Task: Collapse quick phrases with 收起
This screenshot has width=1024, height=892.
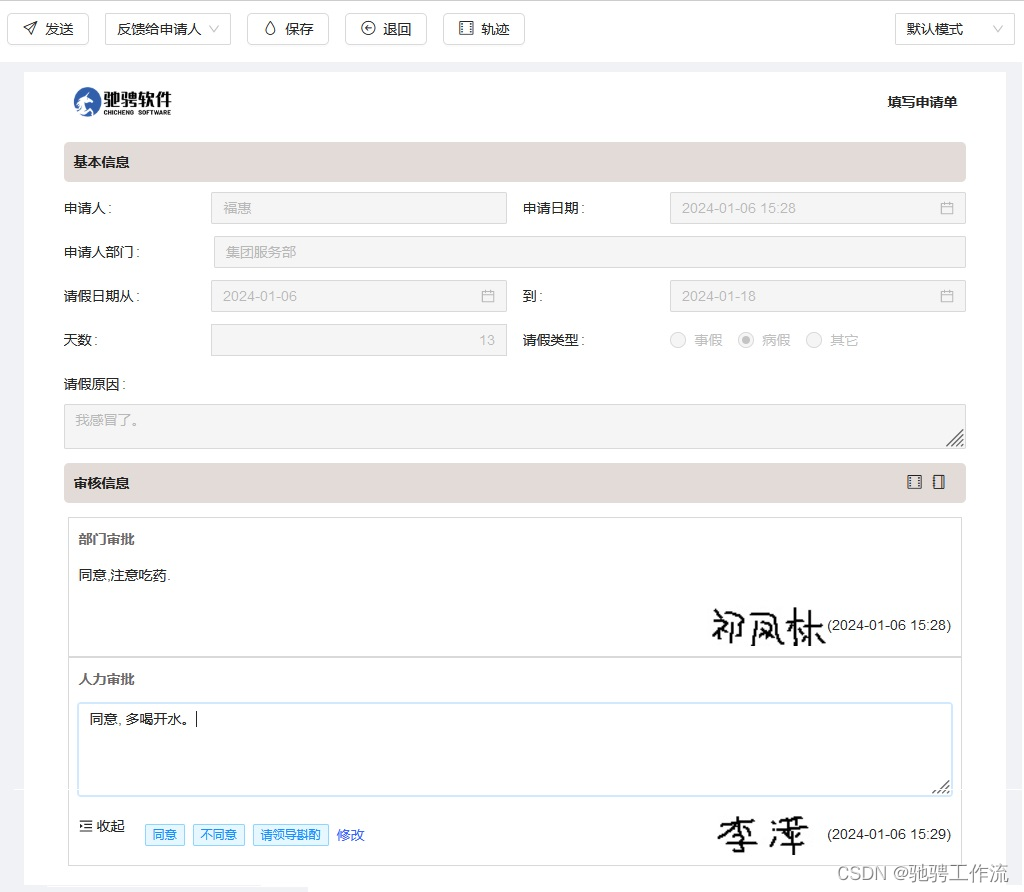Action: point(102,826)
